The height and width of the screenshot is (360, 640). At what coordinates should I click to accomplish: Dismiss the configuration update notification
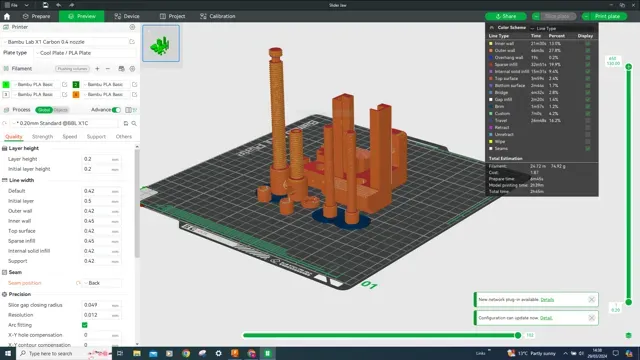tap(591, 318)
